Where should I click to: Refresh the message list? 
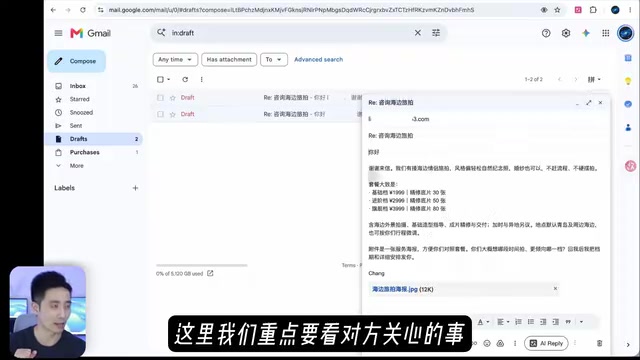(185, 80)
